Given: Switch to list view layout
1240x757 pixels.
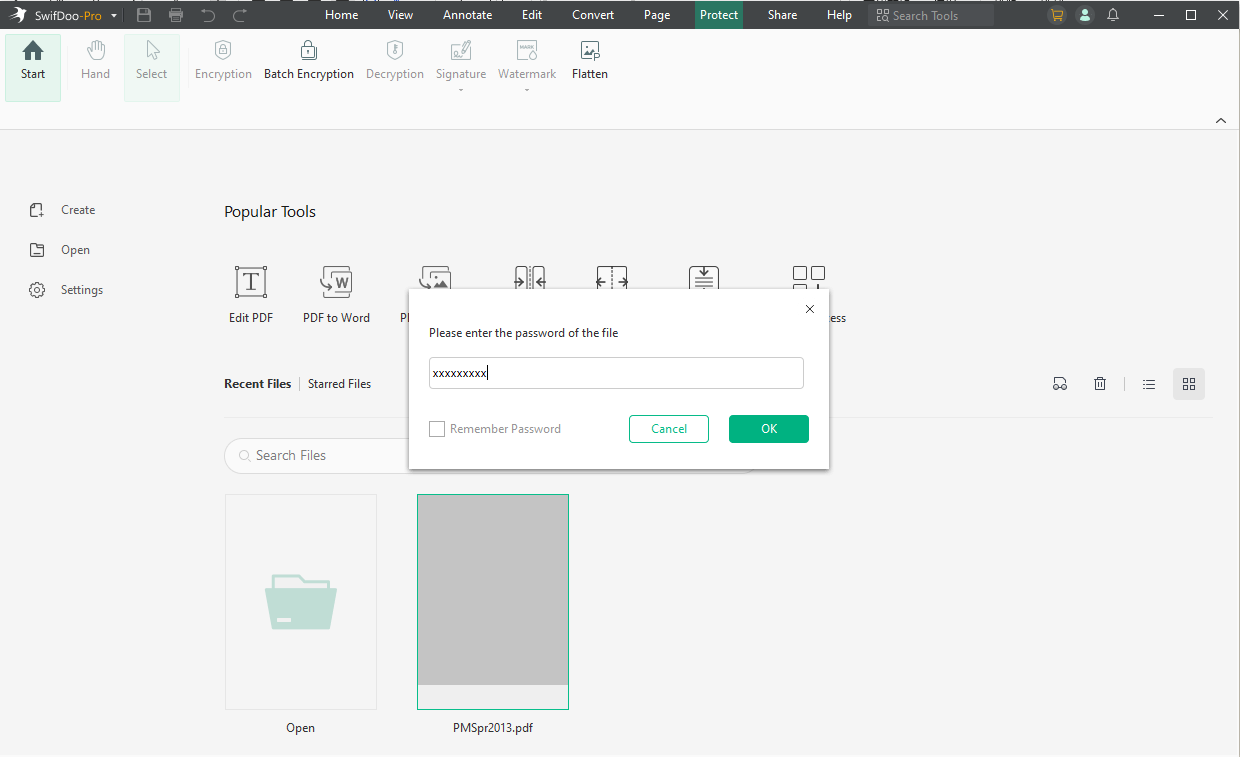Looking at the screenshot, I should 1149,384.
